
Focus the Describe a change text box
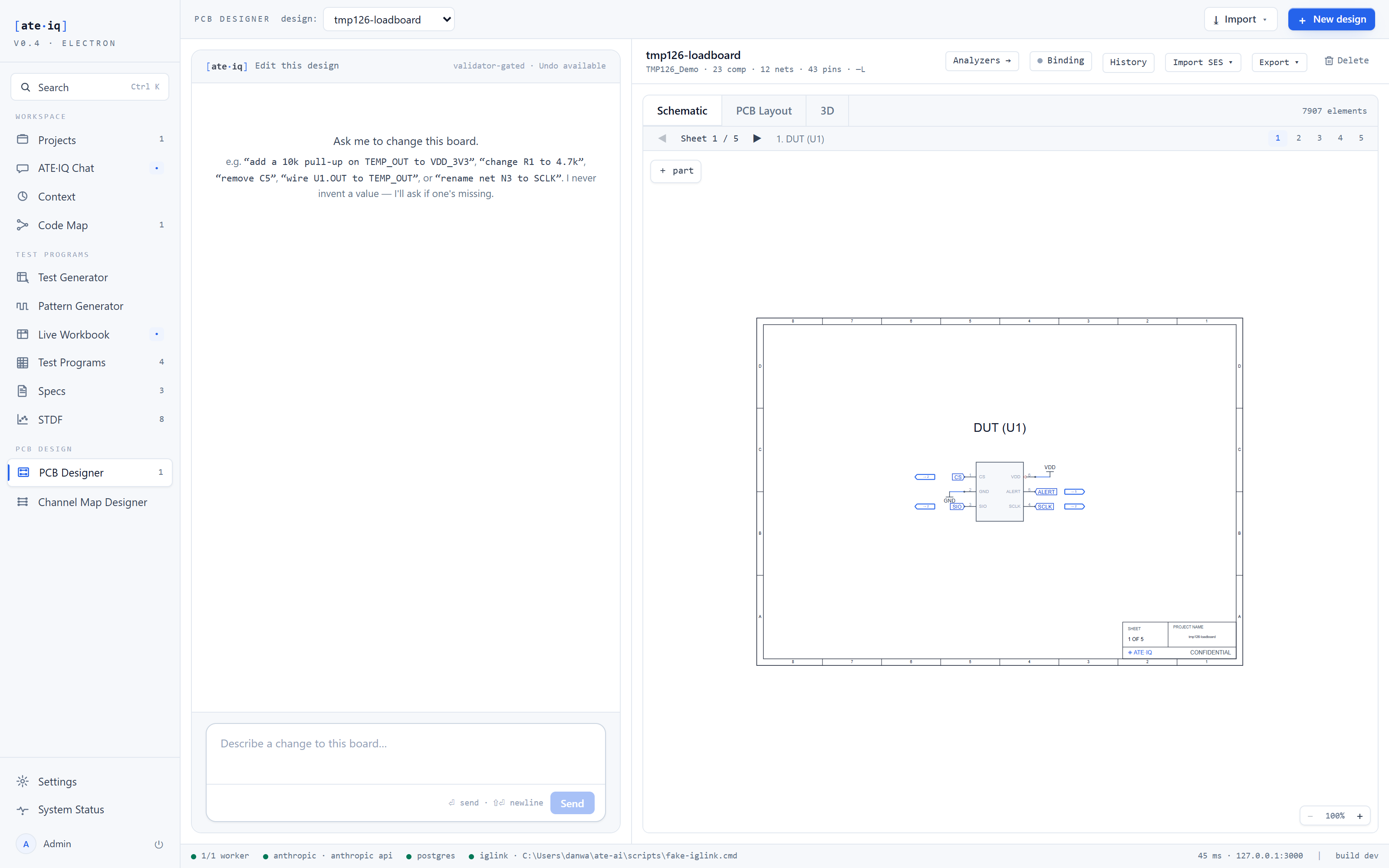(x=405, y=754)
